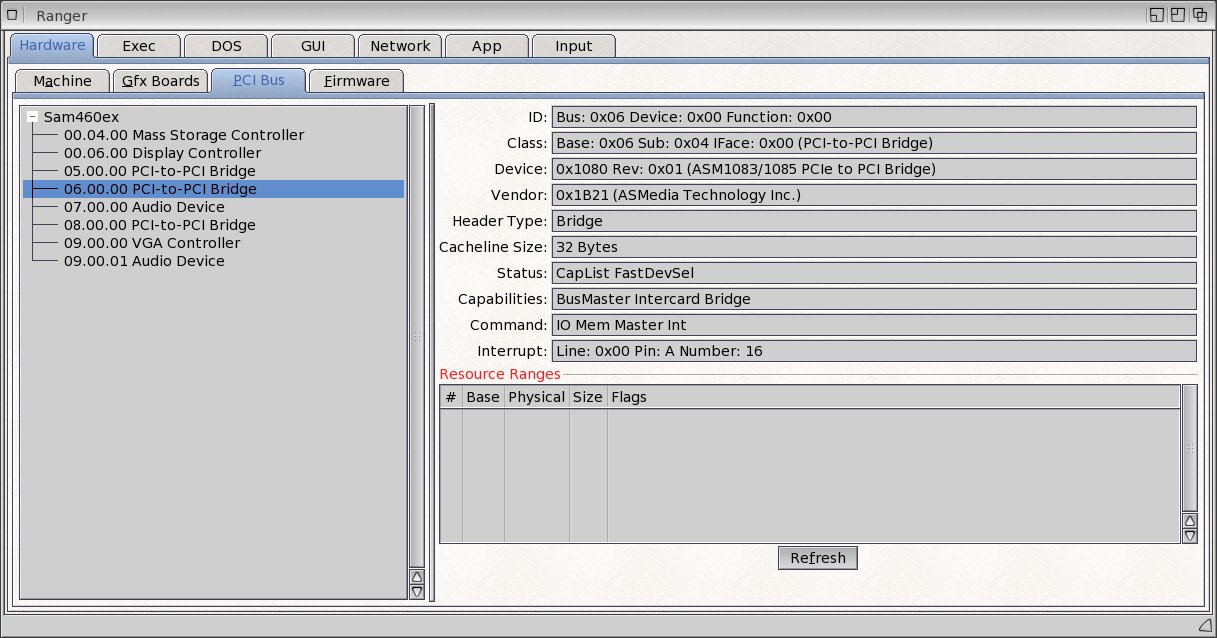The height and width of the screenshot is (638, 1217).
Task: Click Resource Ranges scroll down arrow
Action: point(1189,535)
